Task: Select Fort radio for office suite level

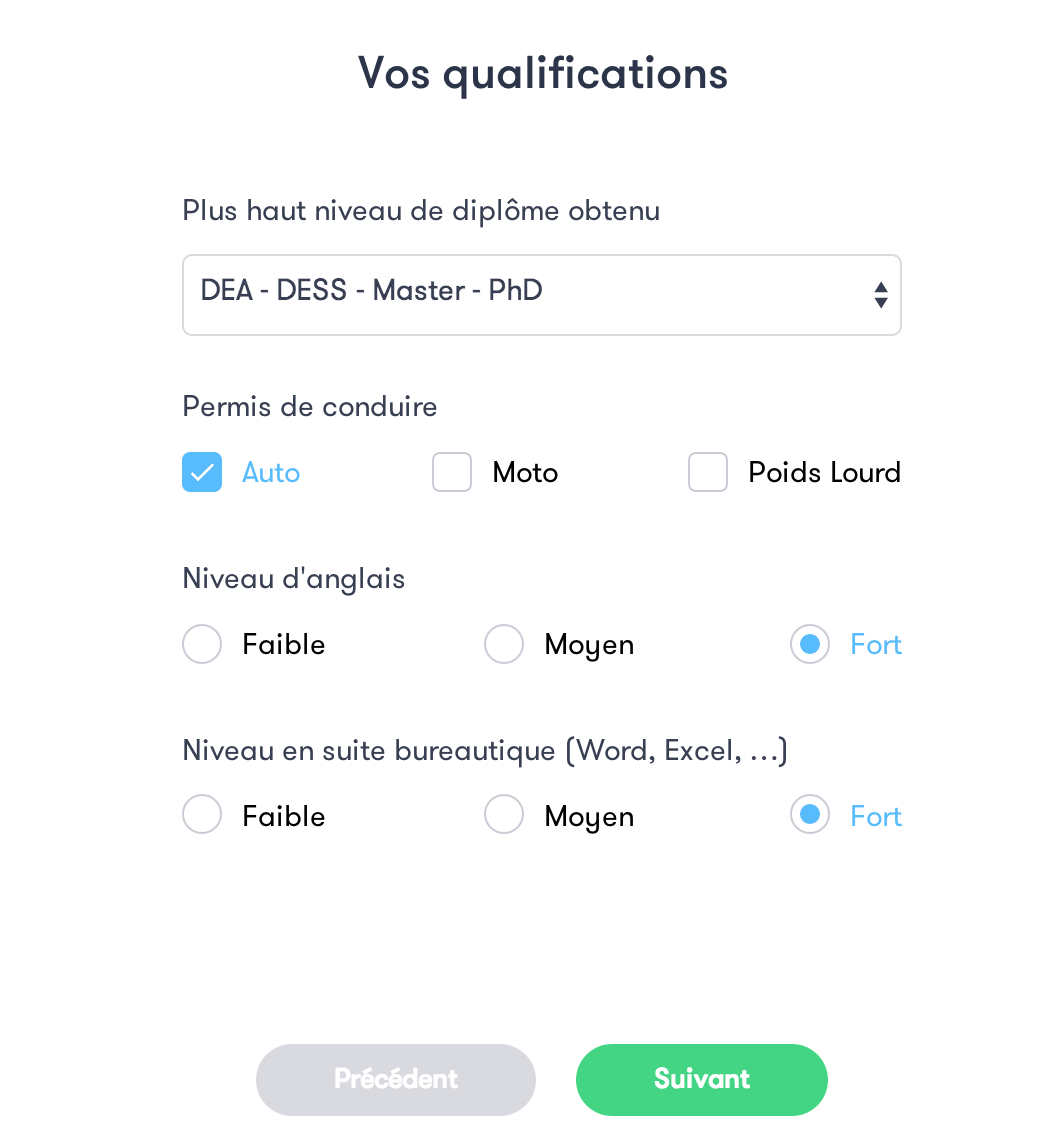Action: (x=810, y=816)
